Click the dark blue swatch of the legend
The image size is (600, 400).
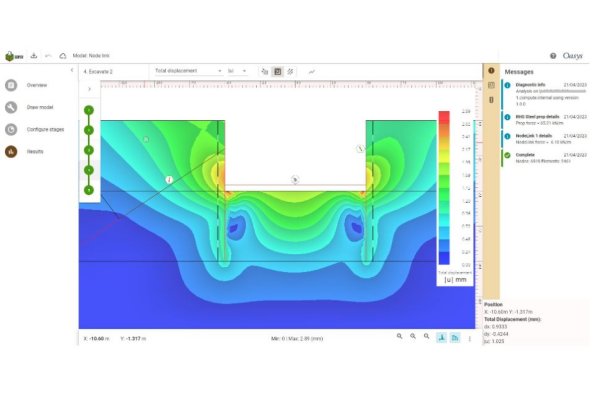pos(444,258)
